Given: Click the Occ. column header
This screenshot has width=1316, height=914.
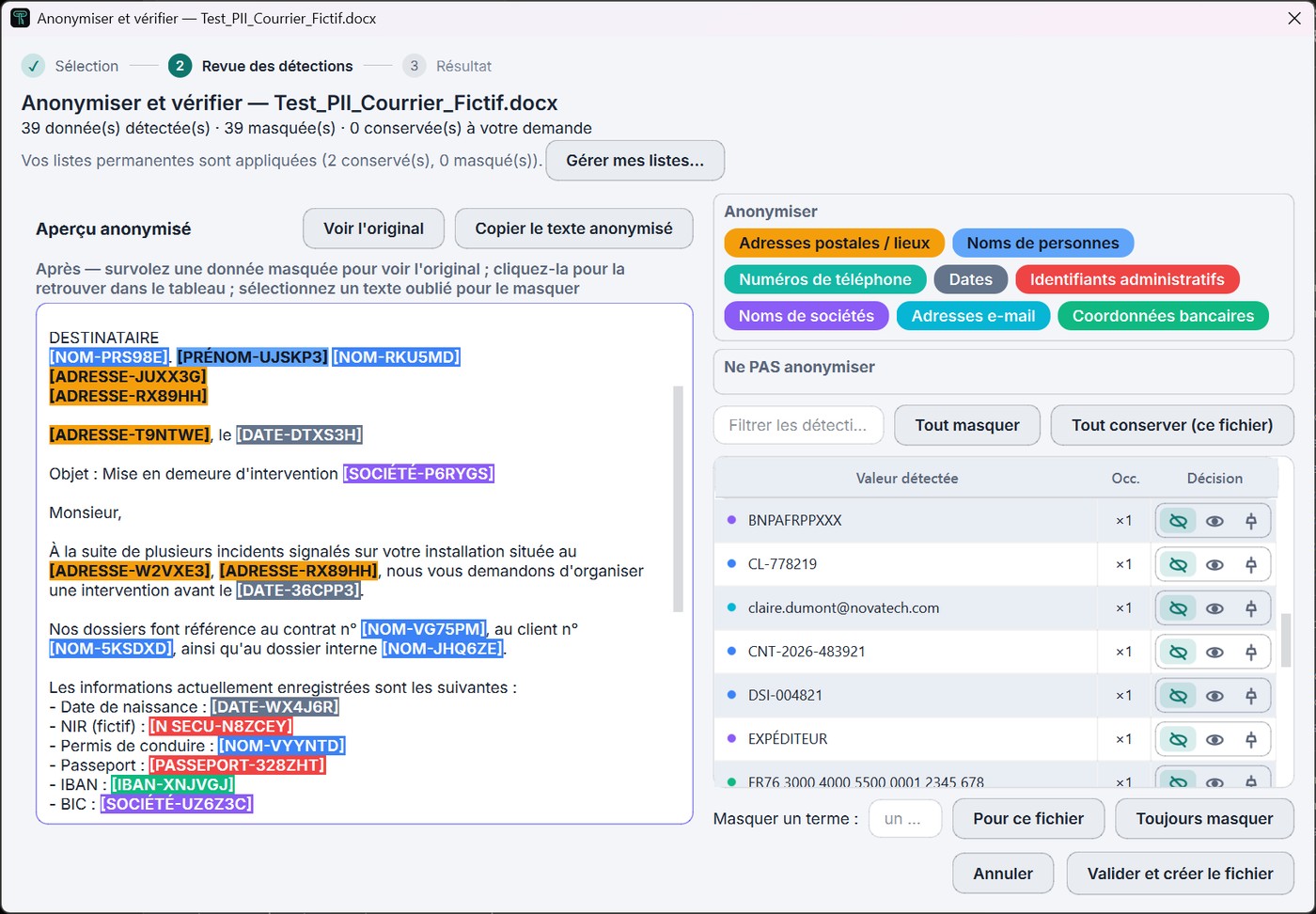Looking at the screenshot, I should (x=1125, y=479).
